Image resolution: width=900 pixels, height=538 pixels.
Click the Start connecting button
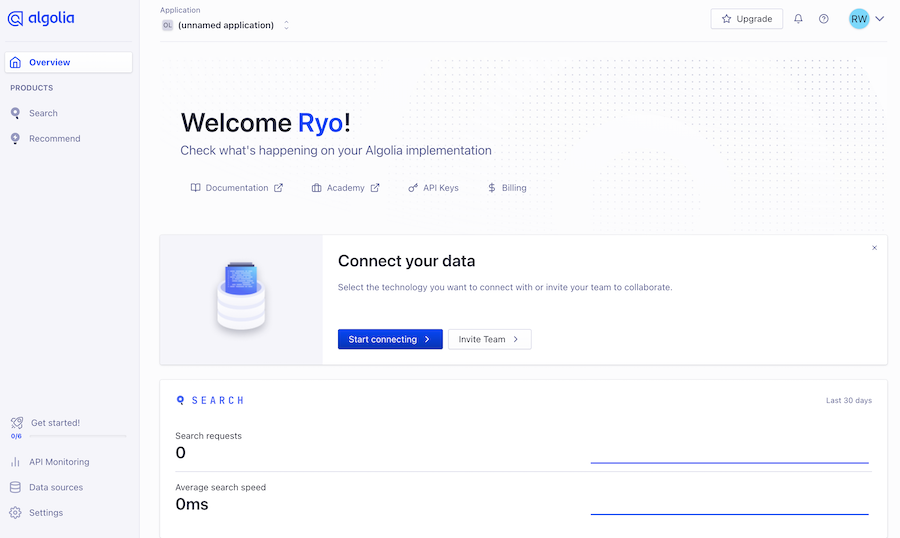[x=390, y=339]
